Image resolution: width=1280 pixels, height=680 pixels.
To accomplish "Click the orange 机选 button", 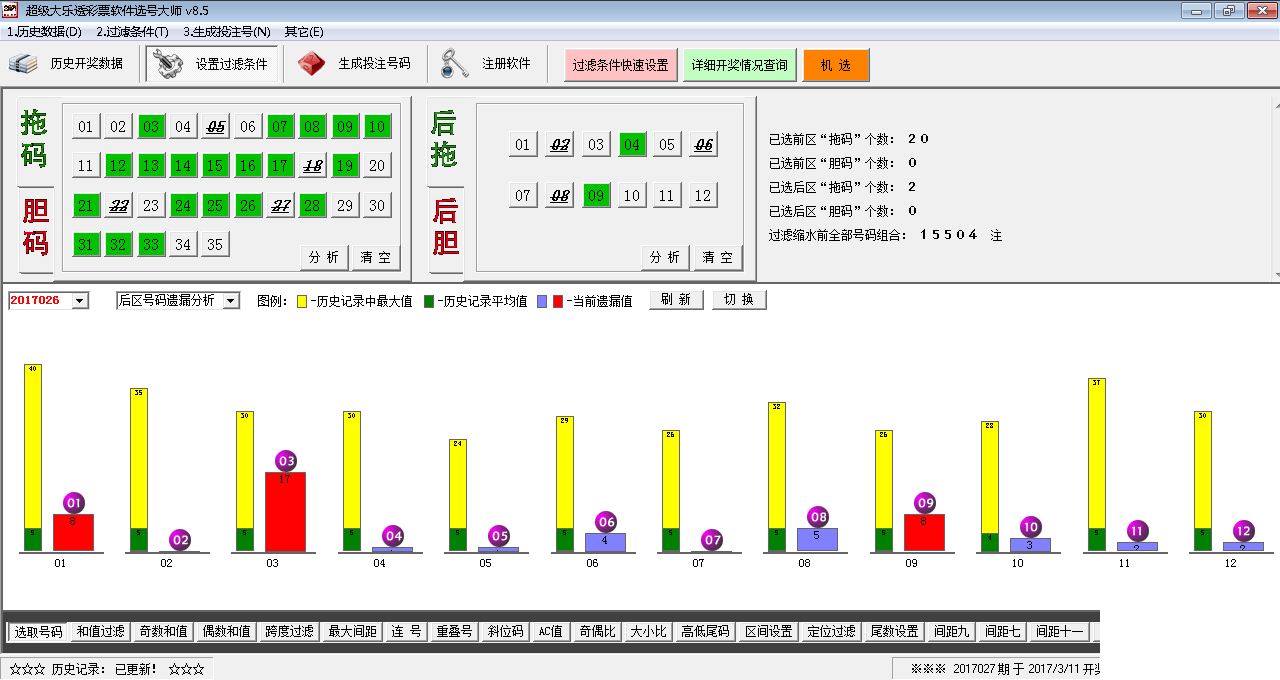I will point(836,65).
